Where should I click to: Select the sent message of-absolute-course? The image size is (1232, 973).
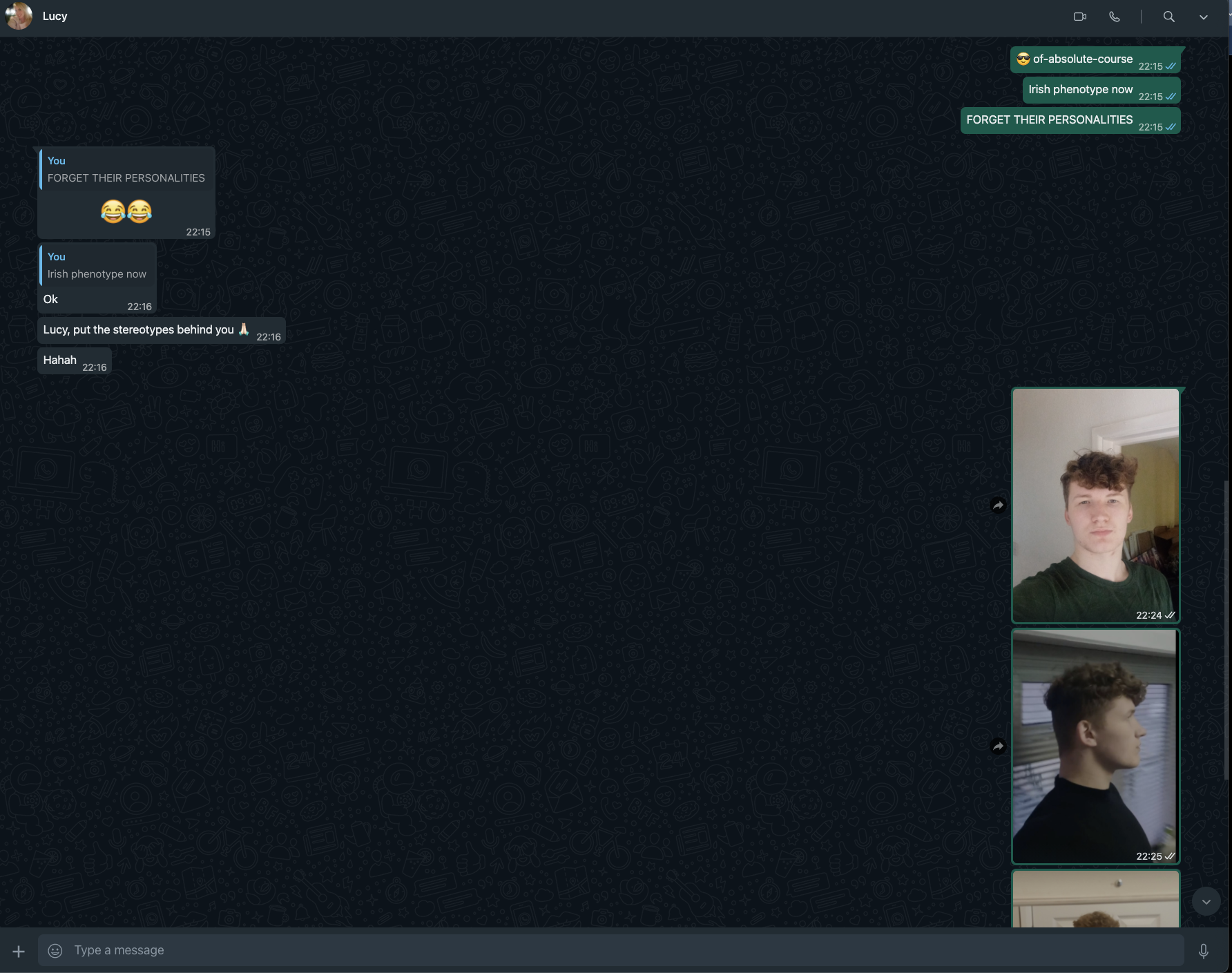point(1095,60)
